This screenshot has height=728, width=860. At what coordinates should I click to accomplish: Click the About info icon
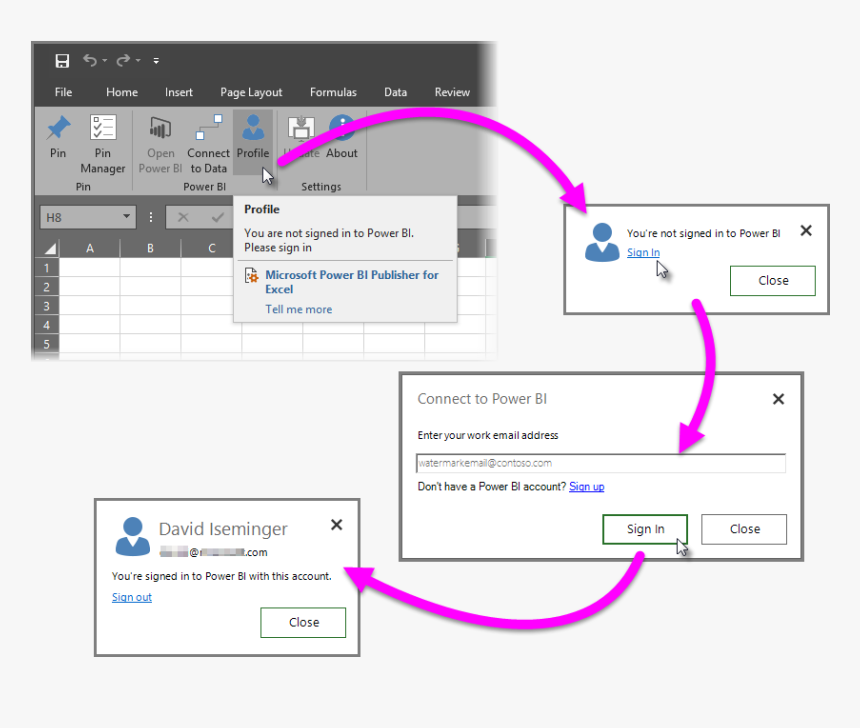(x=342, y=127)
